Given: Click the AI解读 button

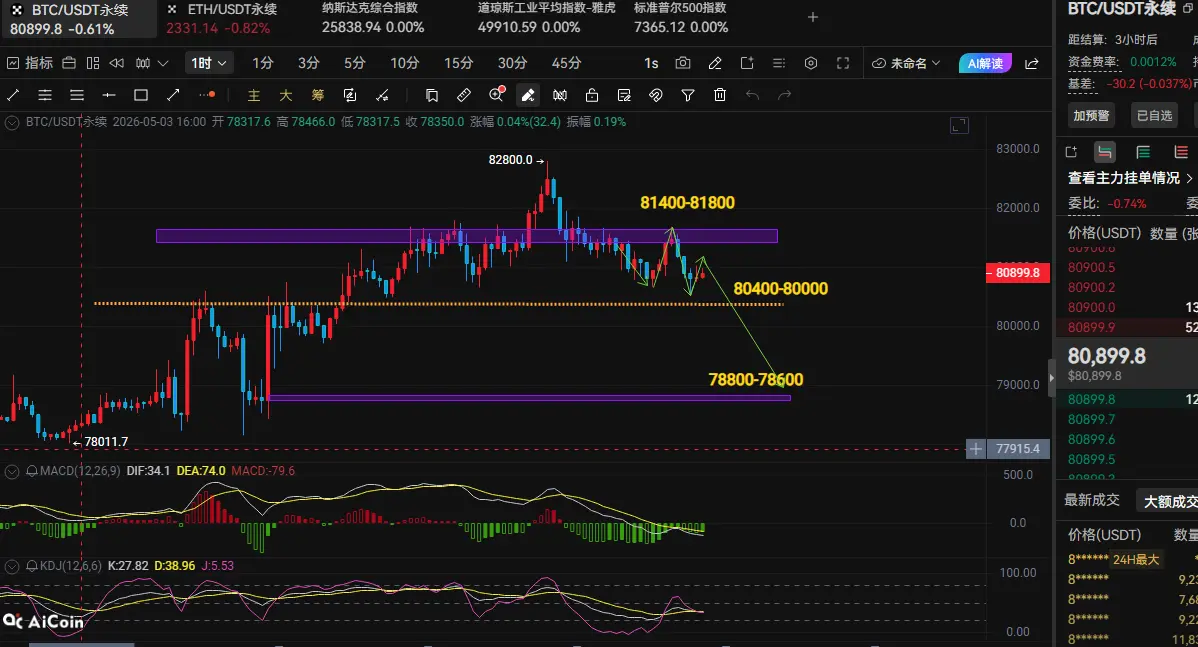Looking at the screenshot, I should pos(985,63).
